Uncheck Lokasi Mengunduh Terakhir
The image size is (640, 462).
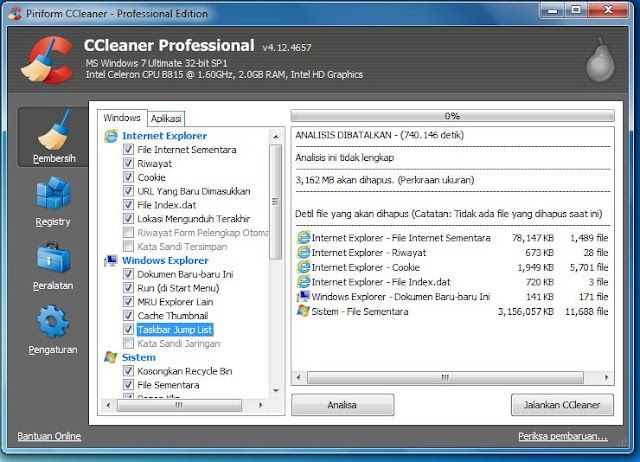click(128, 218)
